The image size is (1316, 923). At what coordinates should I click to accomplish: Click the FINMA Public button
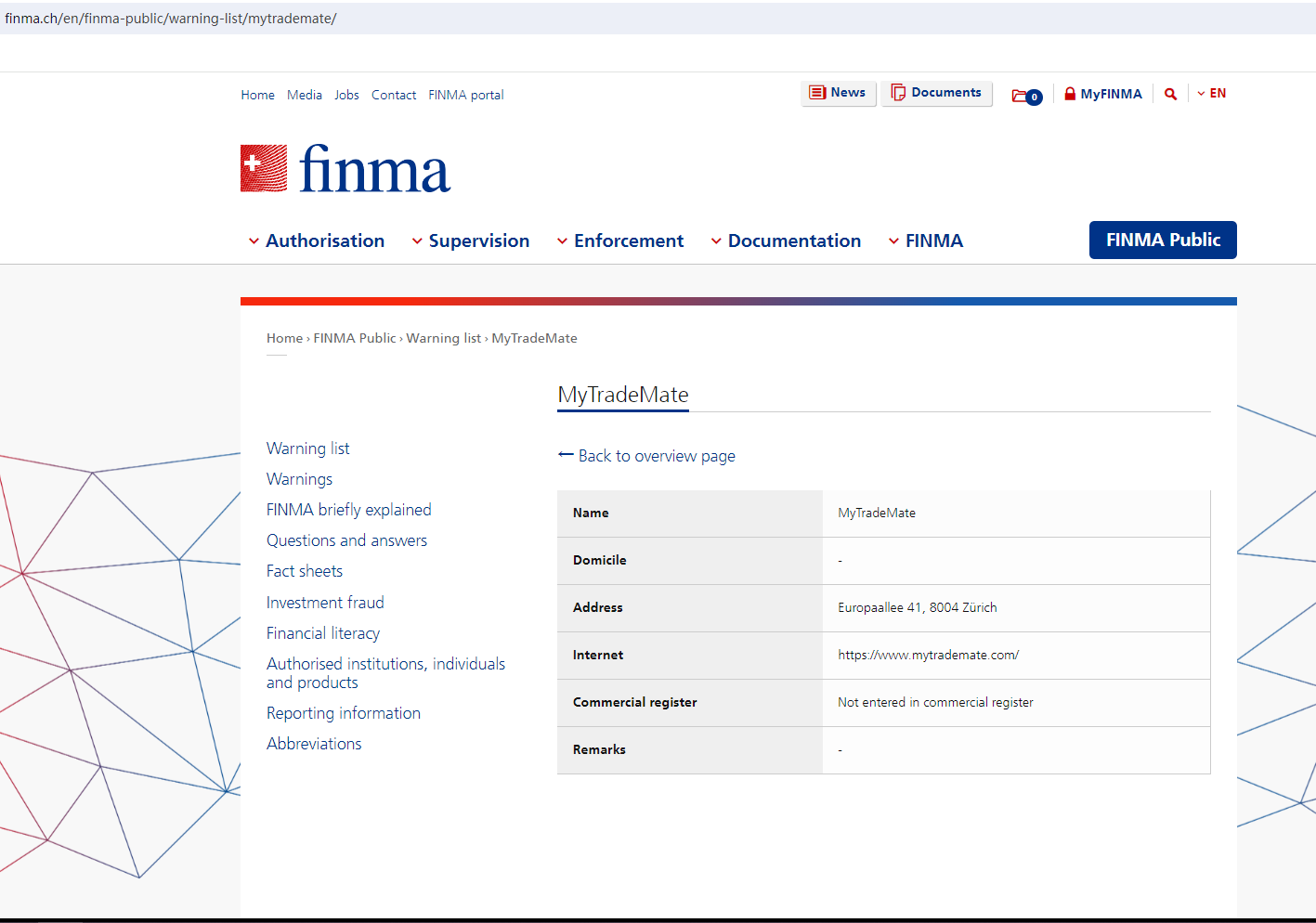click(x=1162, y=240)
